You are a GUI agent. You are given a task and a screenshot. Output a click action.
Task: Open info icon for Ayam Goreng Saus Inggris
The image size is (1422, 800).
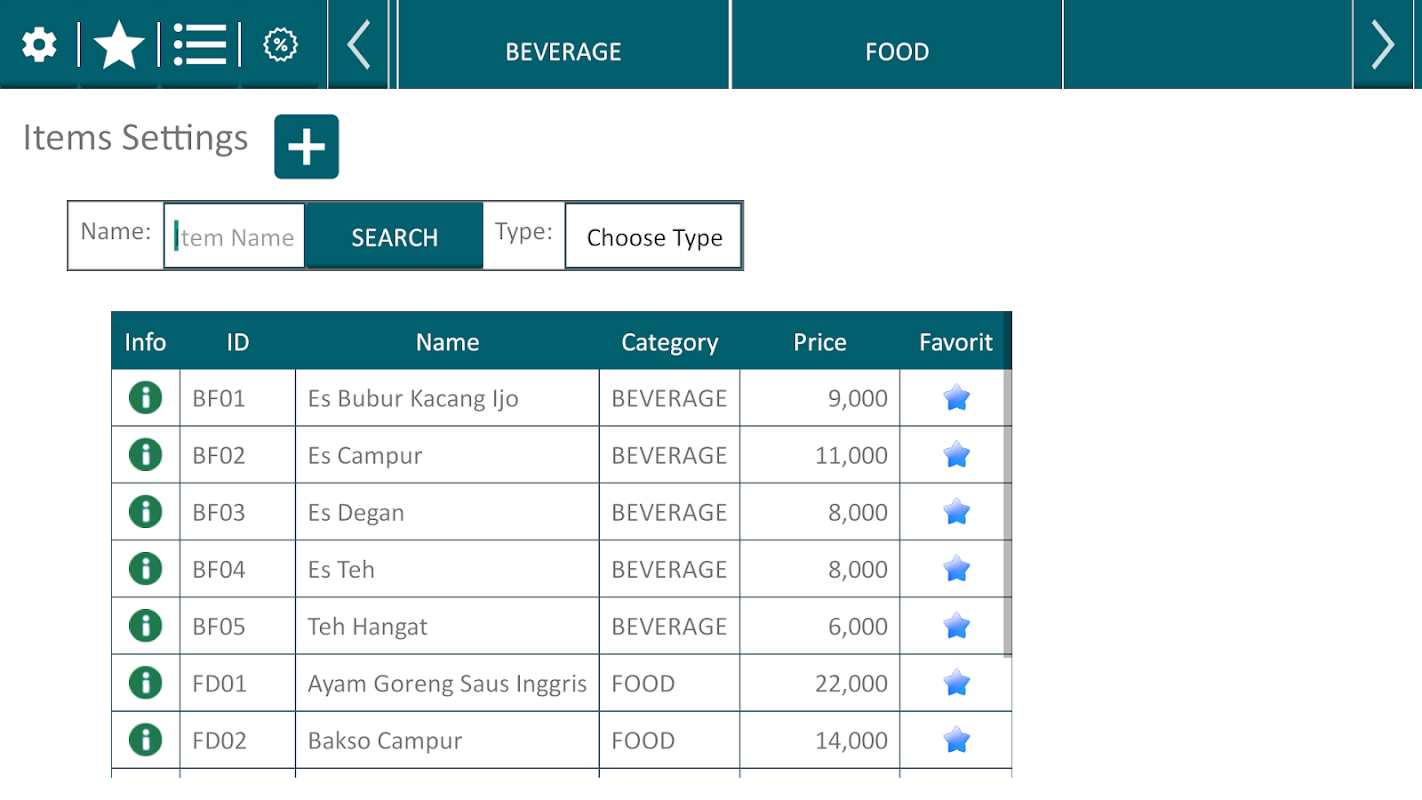(146, 684)
